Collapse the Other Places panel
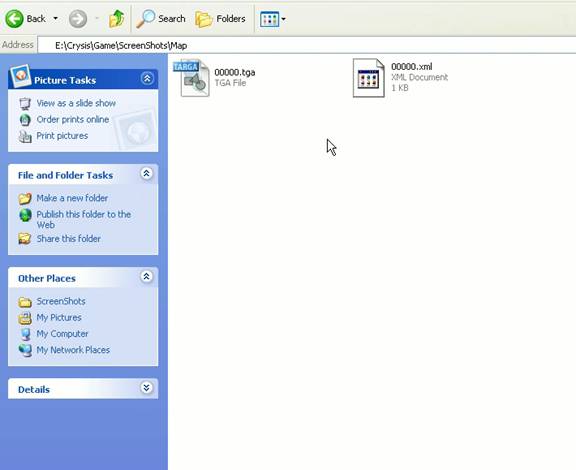 [x=147, y=276]
